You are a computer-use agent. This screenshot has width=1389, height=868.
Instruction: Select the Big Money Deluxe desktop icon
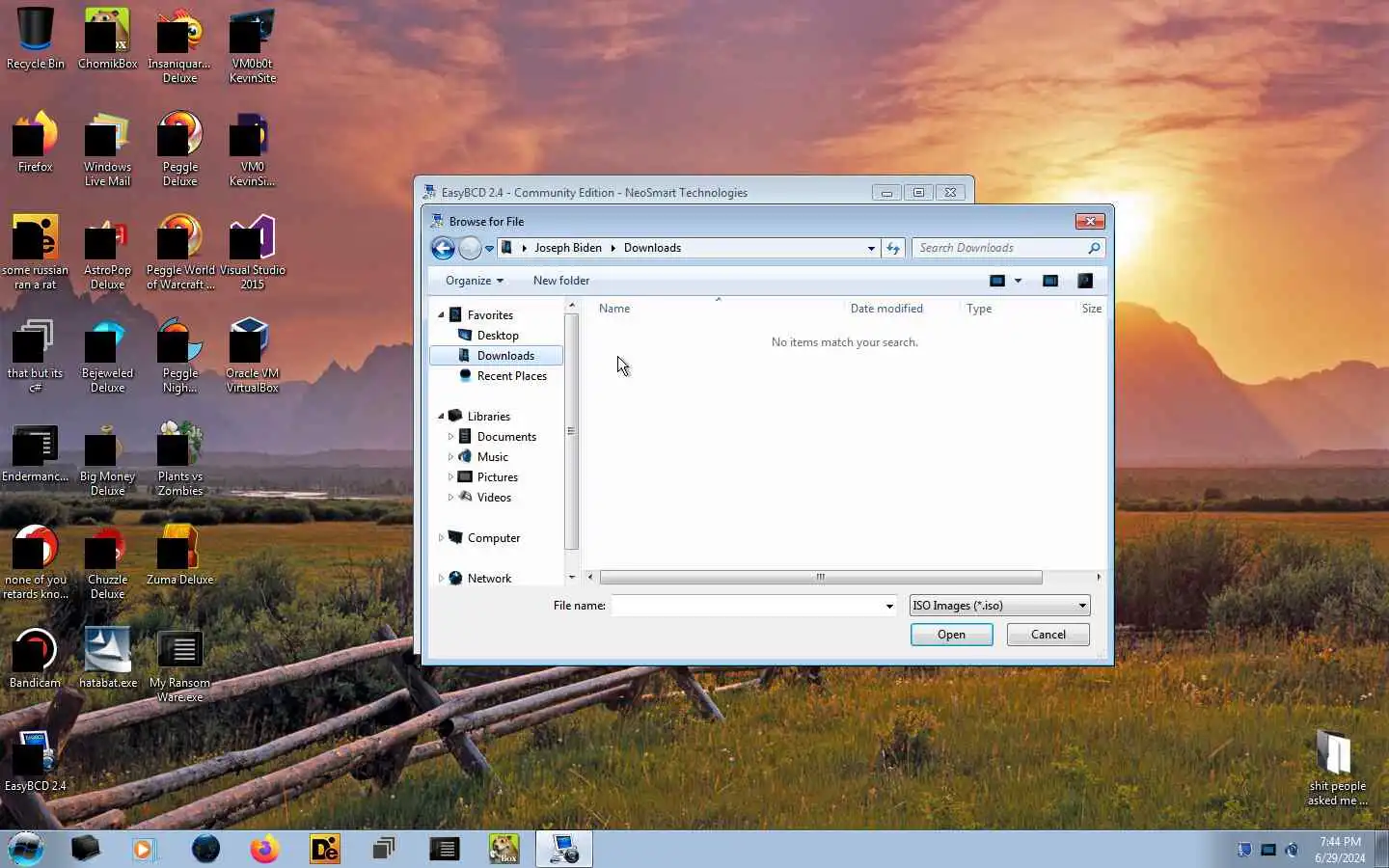[x=107, y=458]
